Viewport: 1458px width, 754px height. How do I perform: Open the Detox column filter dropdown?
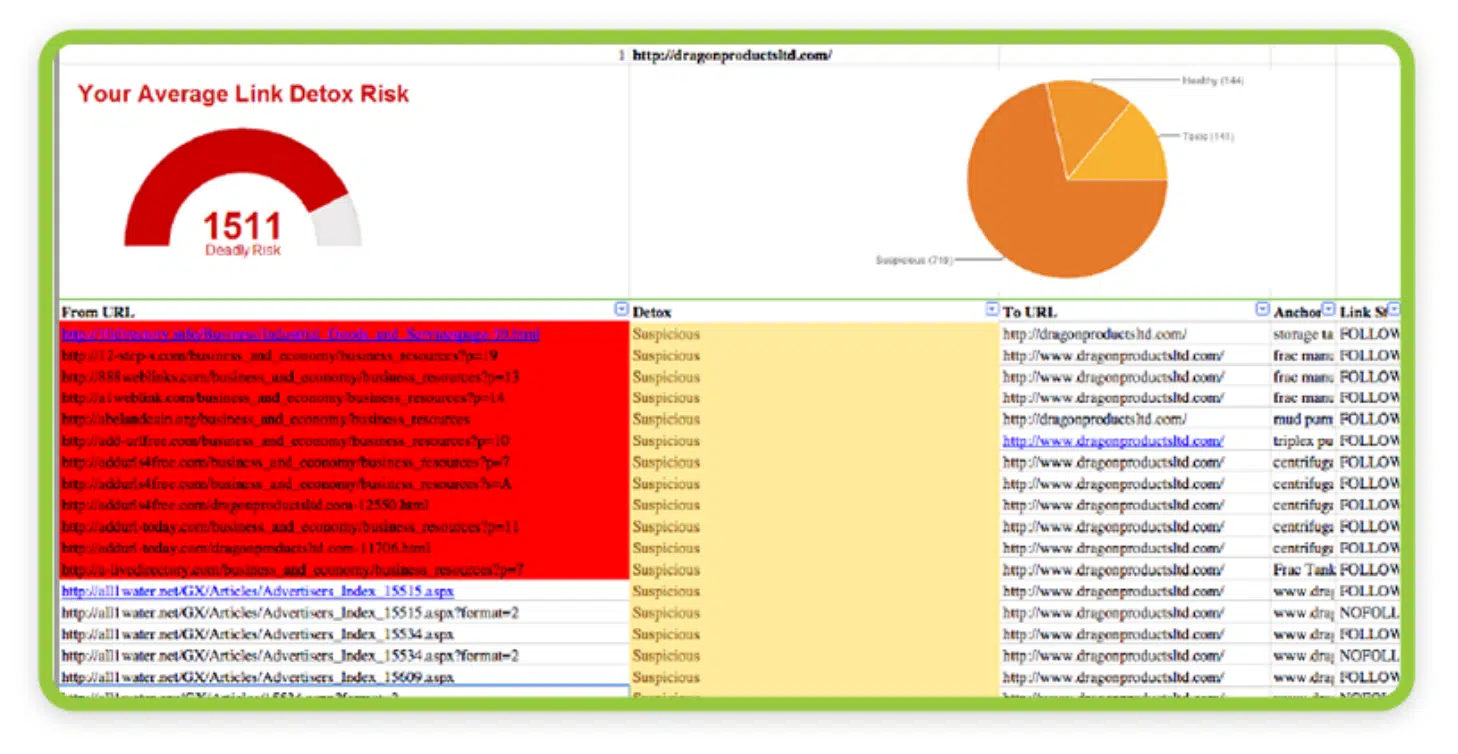click(x=991, y=310)
